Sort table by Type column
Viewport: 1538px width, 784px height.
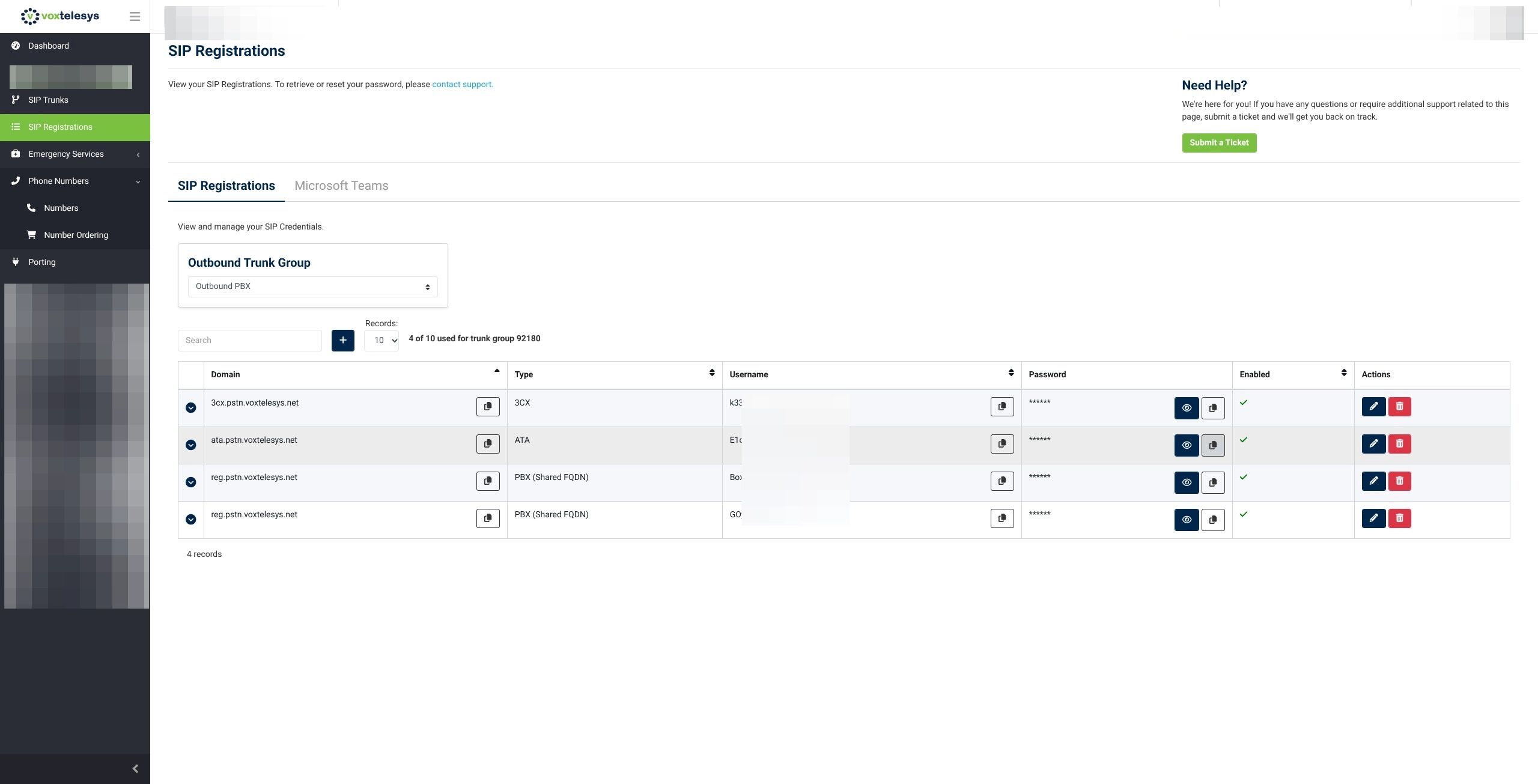[x=615, y=374]
